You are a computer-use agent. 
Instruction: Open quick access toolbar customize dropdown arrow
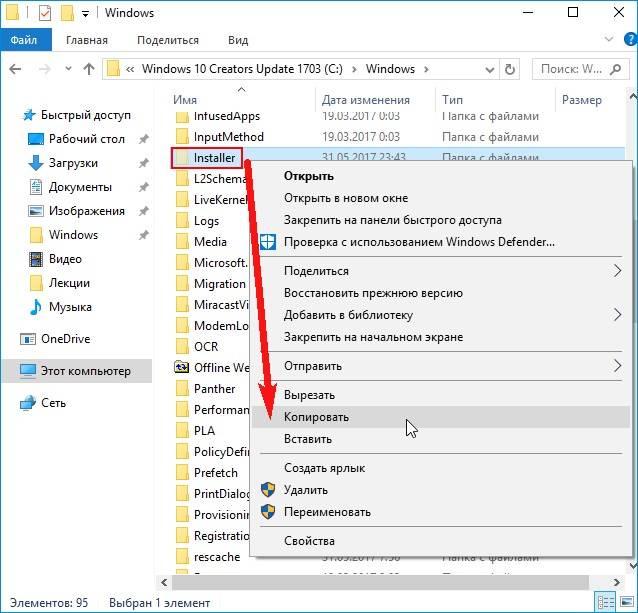point(85,13)
